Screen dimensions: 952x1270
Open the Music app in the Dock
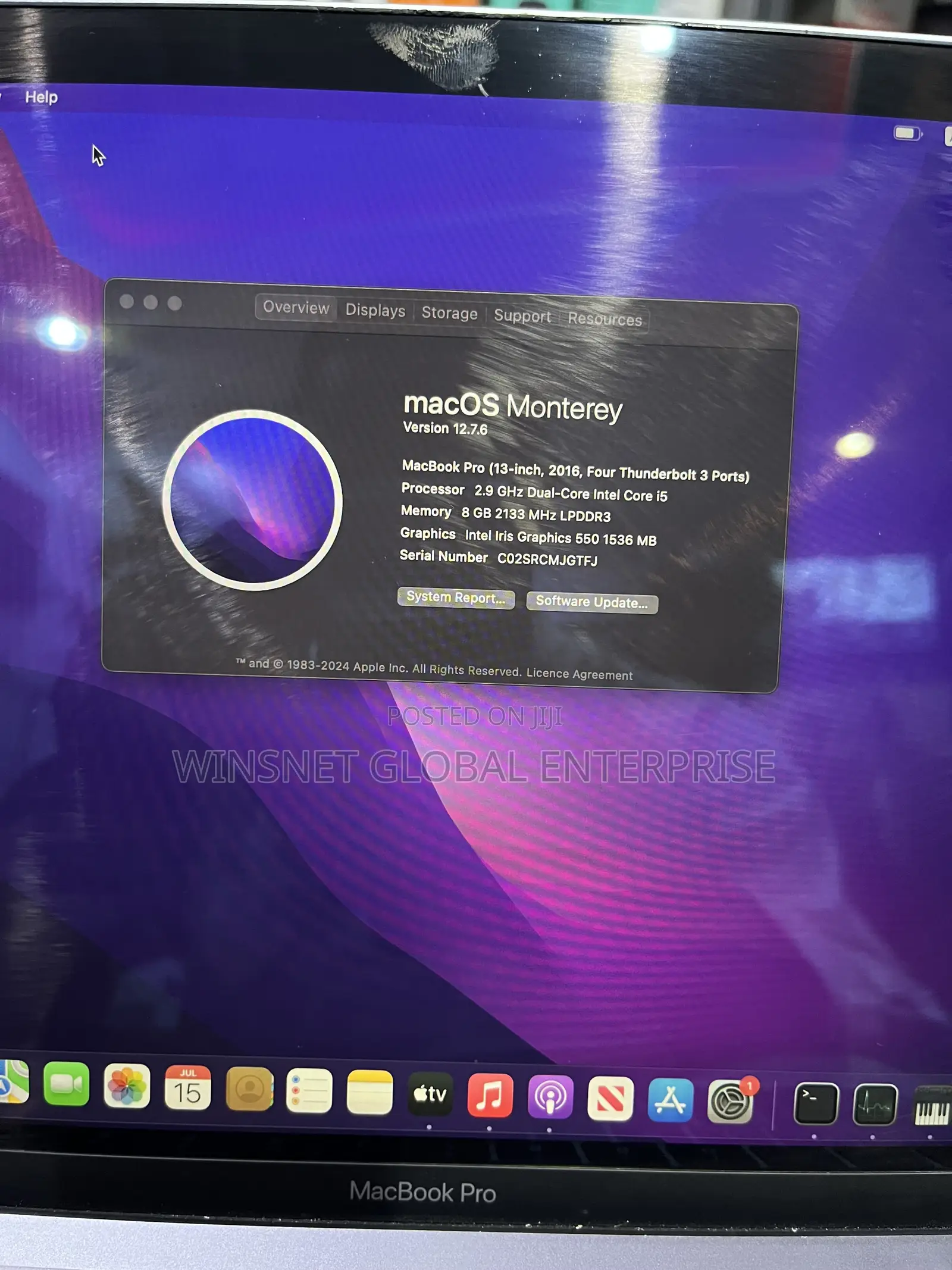(490, 1095)
